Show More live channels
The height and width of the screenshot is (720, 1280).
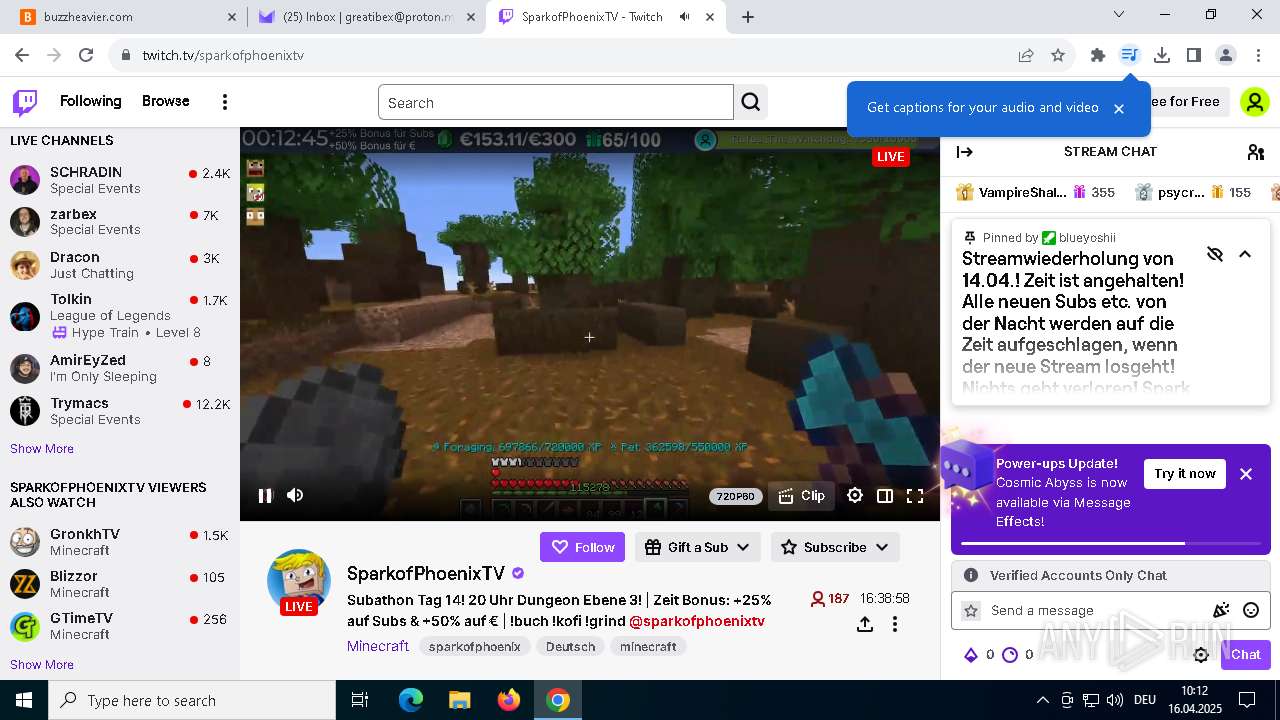42,449
